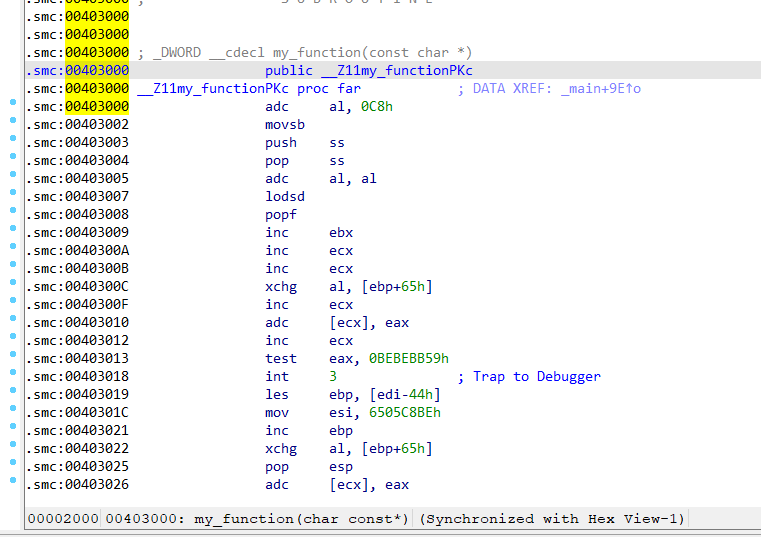Click status bar location 00403000: my_function(char const*)
The height and width of the screenshot is (537, 761).
coord(257,519)
